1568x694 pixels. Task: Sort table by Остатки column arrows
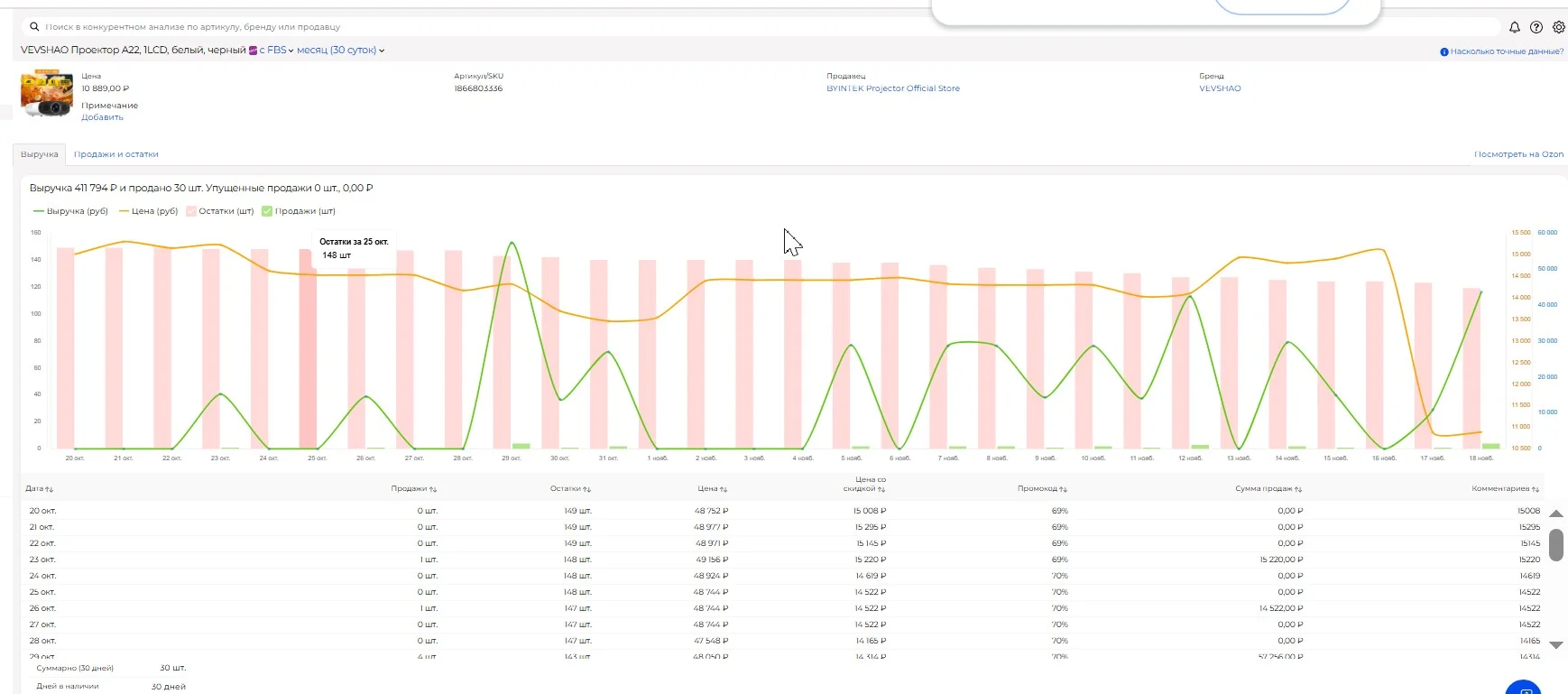(x=587, y=489)
